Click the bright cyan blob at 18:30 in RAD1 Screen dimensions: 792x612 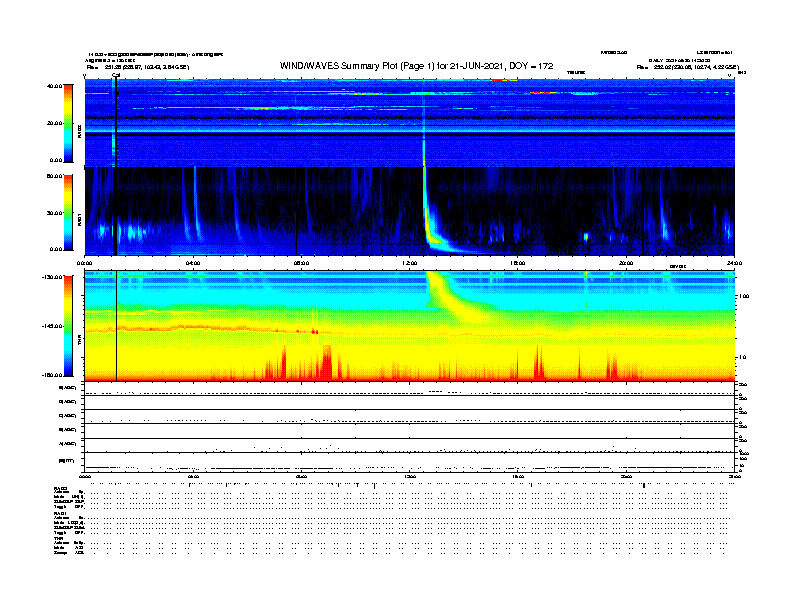(586, 236)
